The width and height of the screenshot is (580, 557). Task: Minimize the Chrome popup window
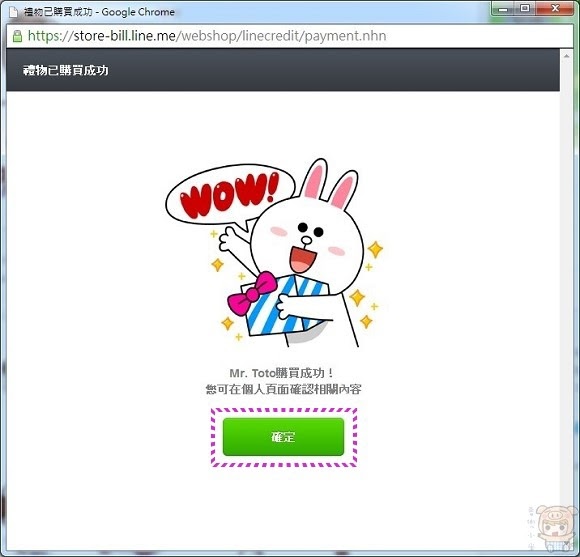(x=503, y=9)
